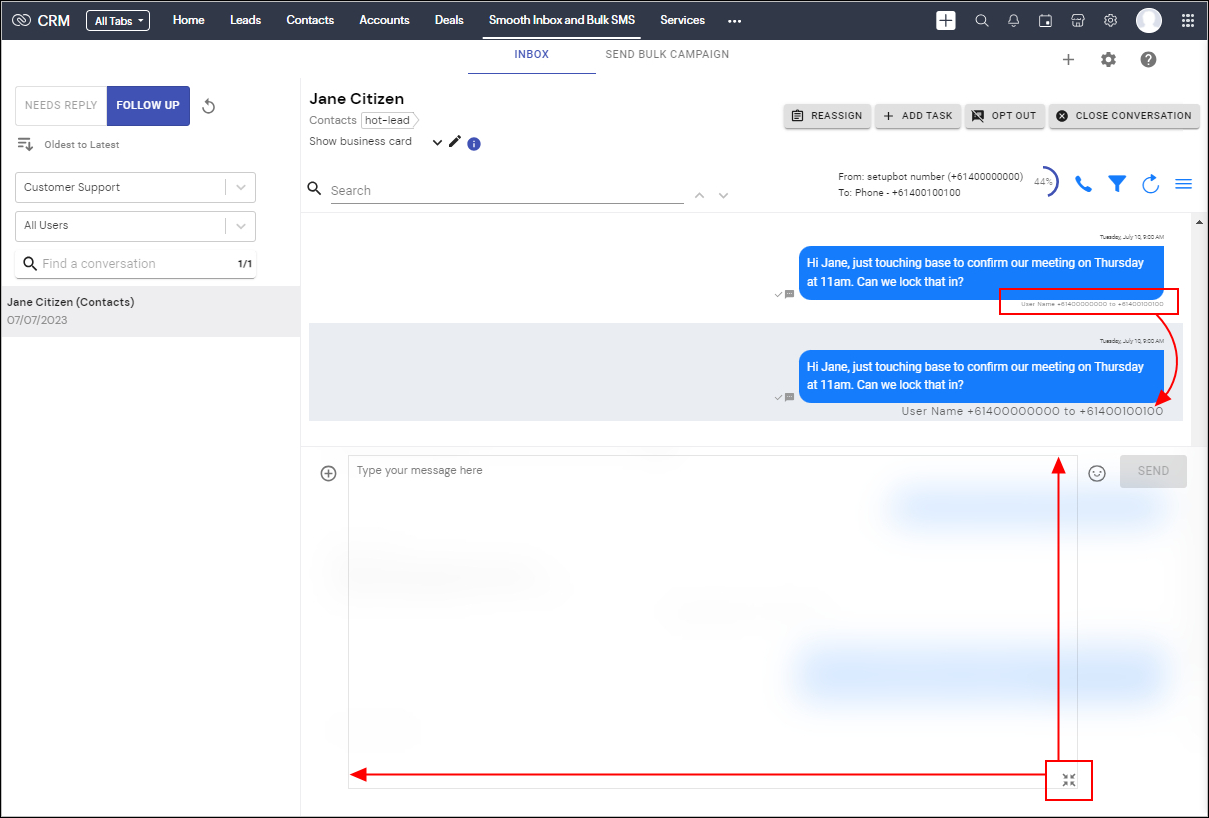This screenshot has width=1209, height=818.
Task: Go to the Home tab
Action: 189,20
